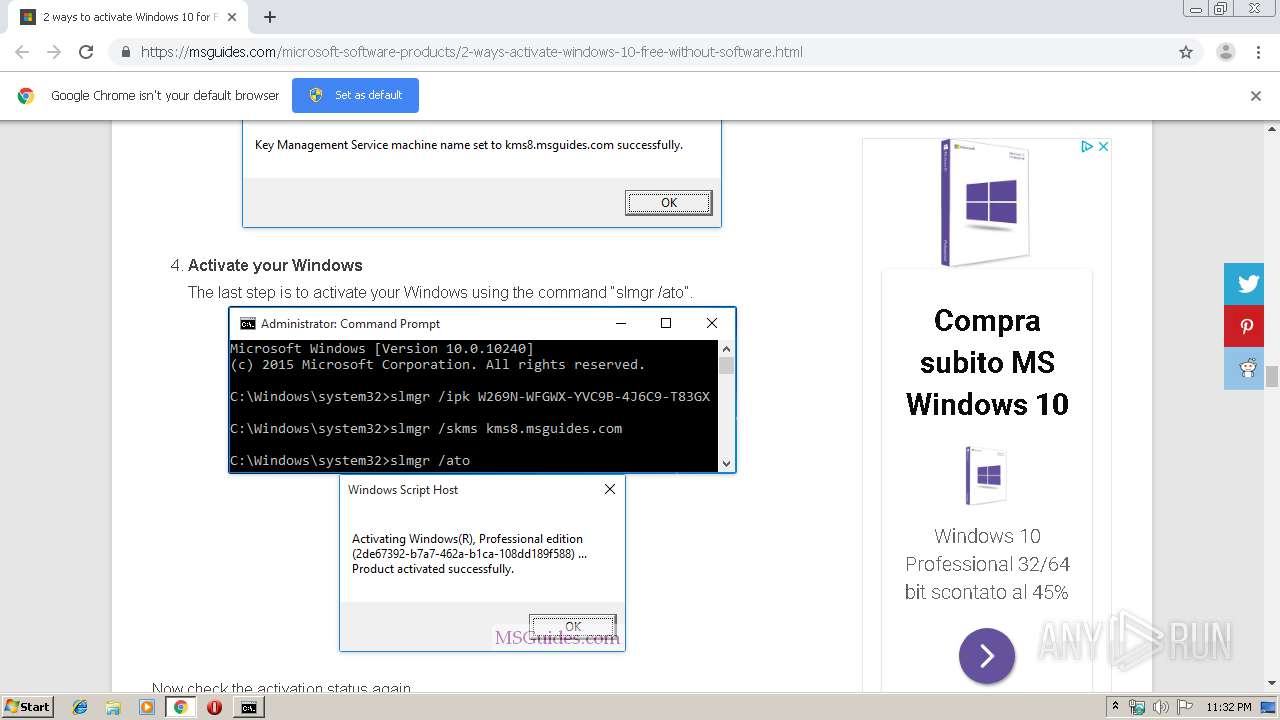Viewport: 1280px width, 720px height.
Task: Open Chrome three-dot menu
Action: coord(1258,52)
